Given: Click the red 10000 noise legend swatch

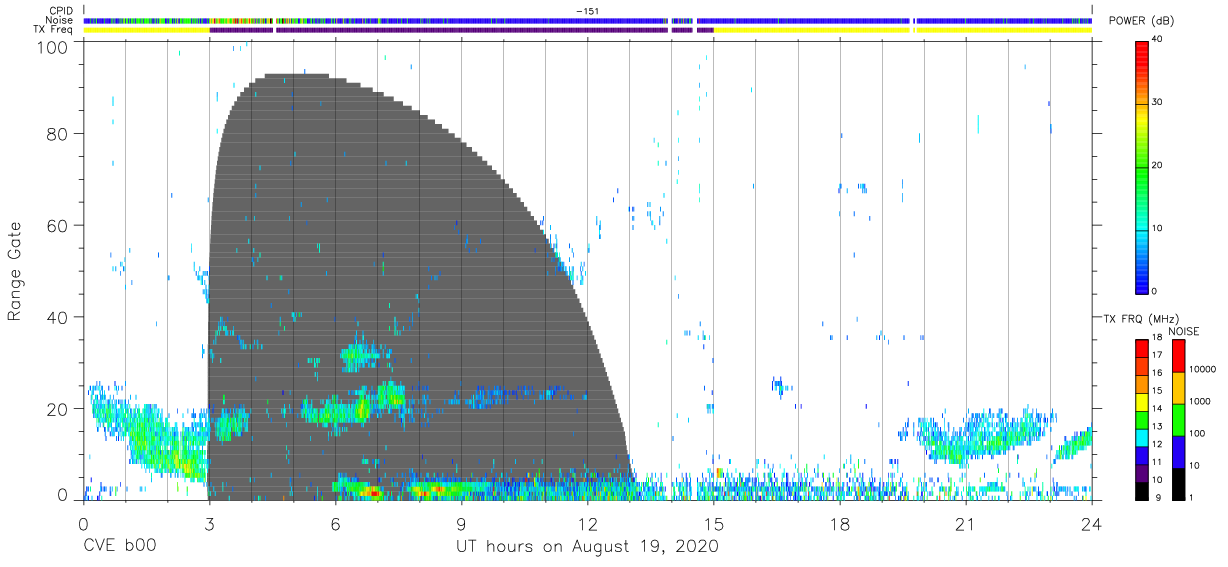Looking at the screenshot, I should [1177, 356].
